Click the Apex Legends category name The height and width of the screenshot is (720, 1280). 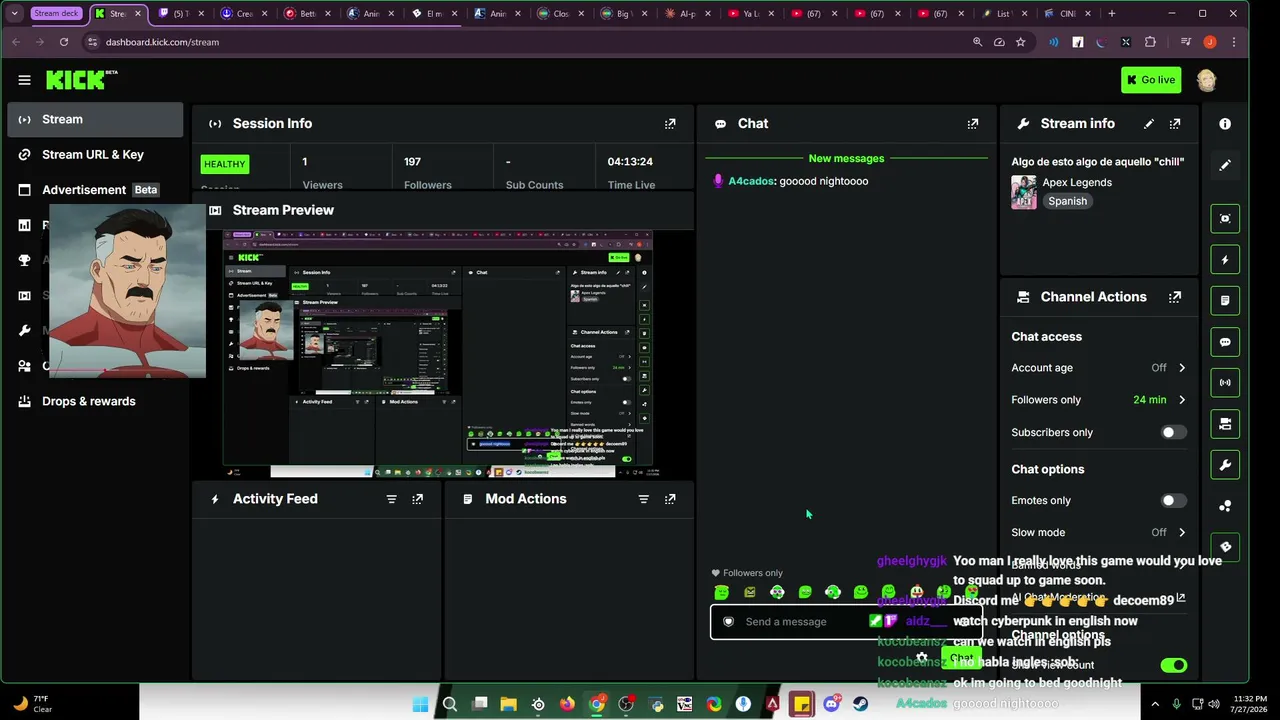tap(1077, 182)
